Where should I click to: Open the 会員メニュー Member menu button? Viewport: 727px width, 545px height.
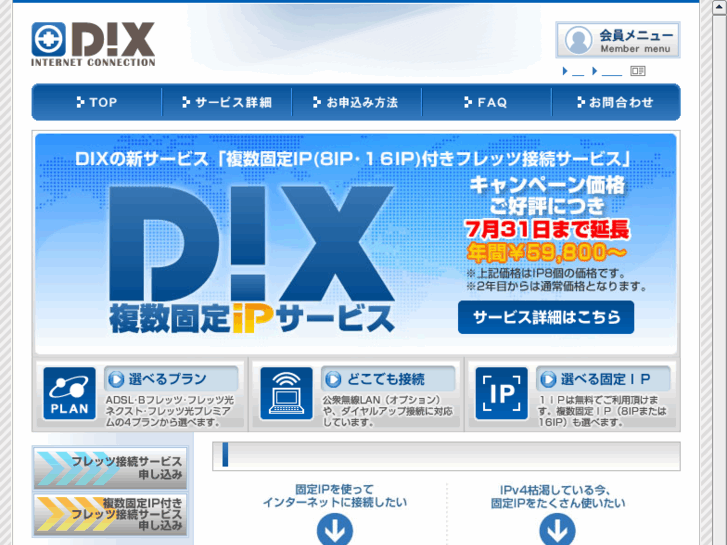[x=618, y=40]
